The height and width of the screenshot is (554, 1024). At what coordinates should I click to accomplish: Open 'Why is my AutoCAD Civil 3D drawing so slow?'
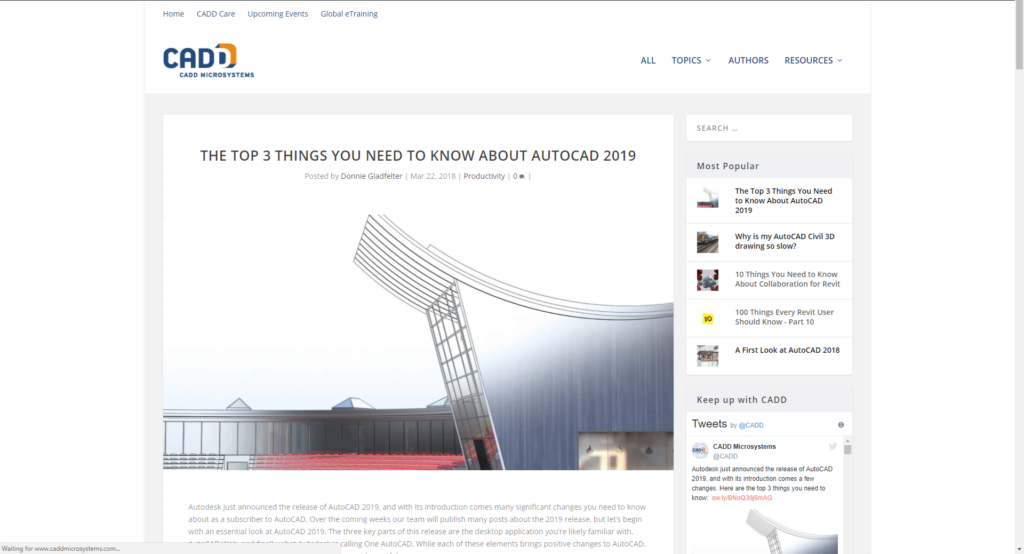[x=784, y=241]
